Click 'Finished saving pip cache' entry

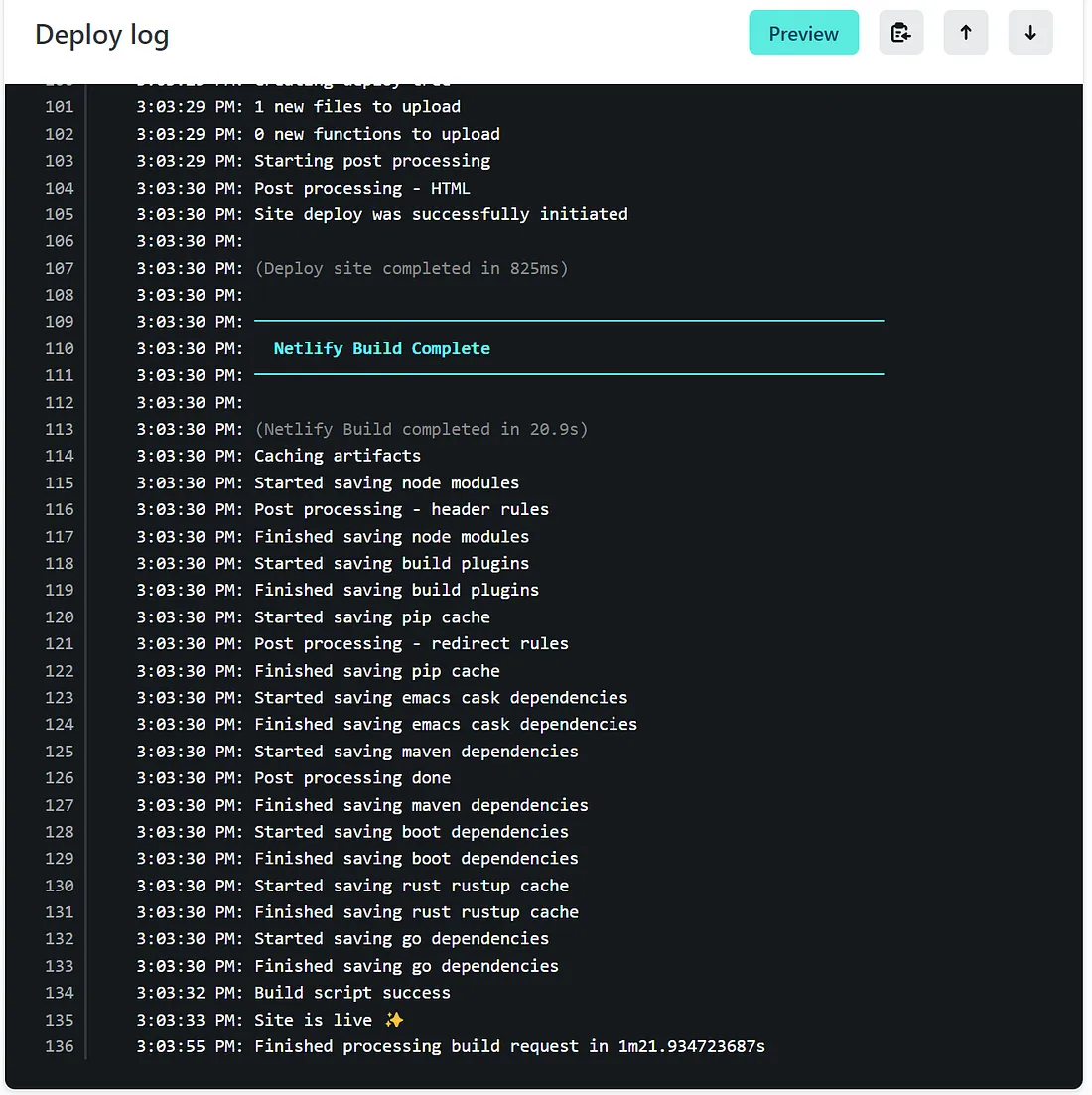(x=377, y=670)
